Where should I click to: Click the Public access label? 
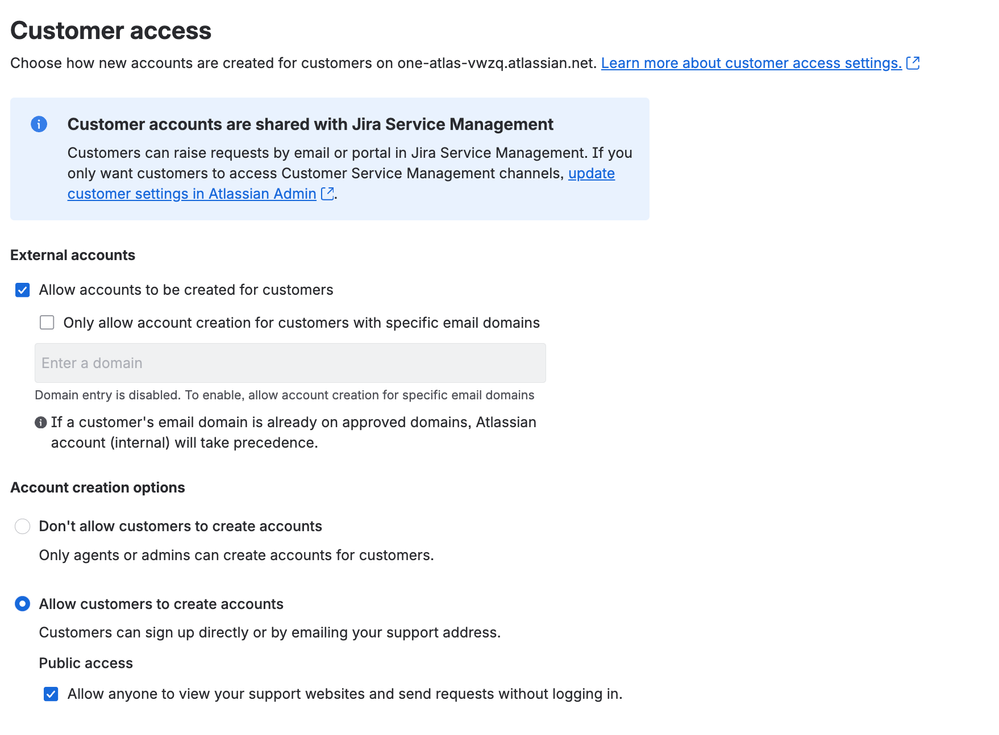[x=86, y=663]
